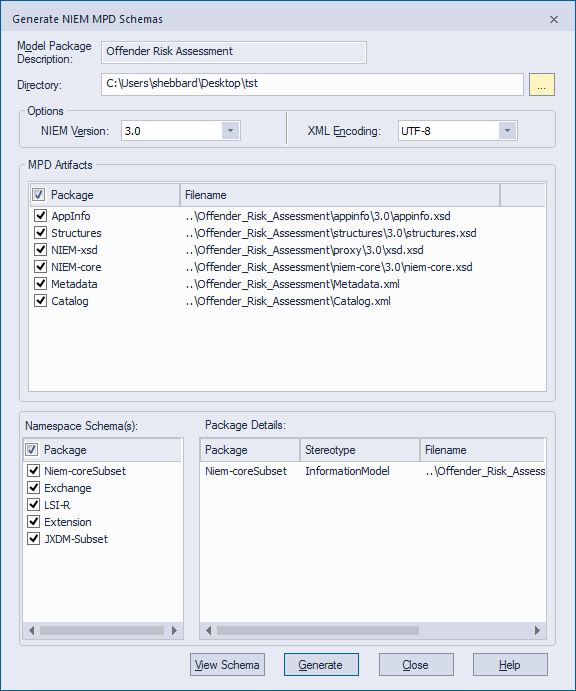
Task: Toggle the LSI-R namespace schema checkbox
Action: pyautogui.click(x=33, y=505)
